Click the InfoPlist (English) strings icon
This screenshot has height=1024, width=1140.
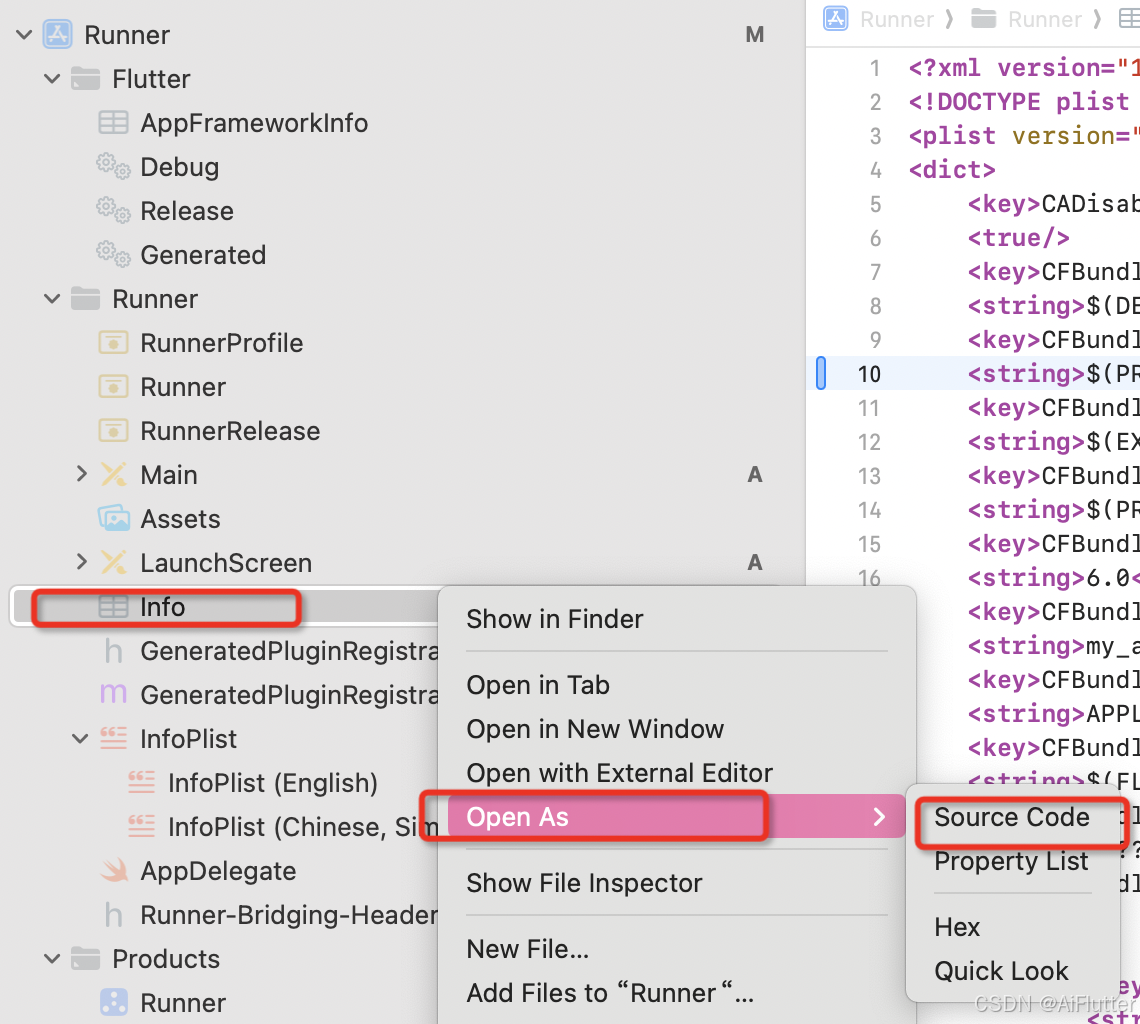[141, 783]
